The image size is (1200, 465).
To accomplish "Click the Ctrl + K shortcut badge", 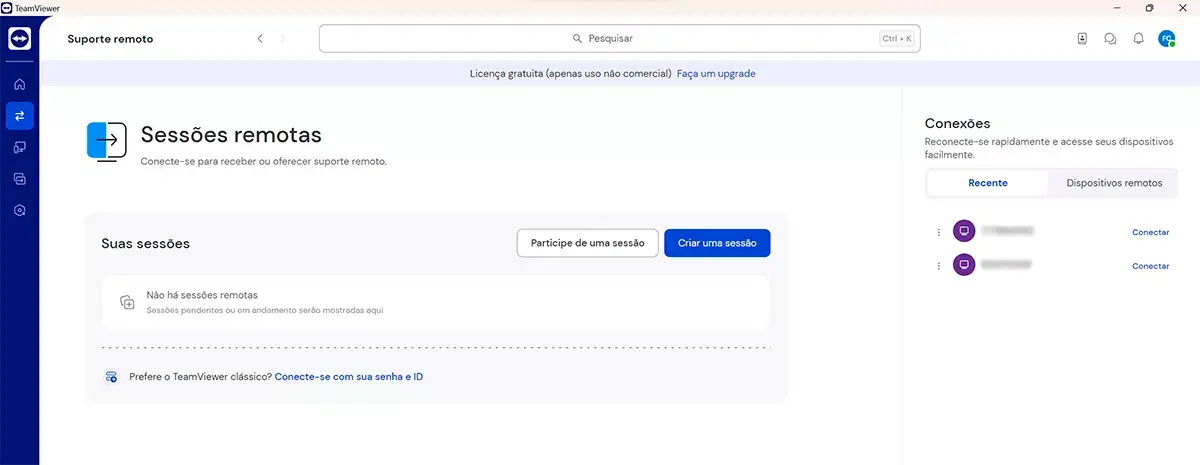I will click(x=896, y=39).
